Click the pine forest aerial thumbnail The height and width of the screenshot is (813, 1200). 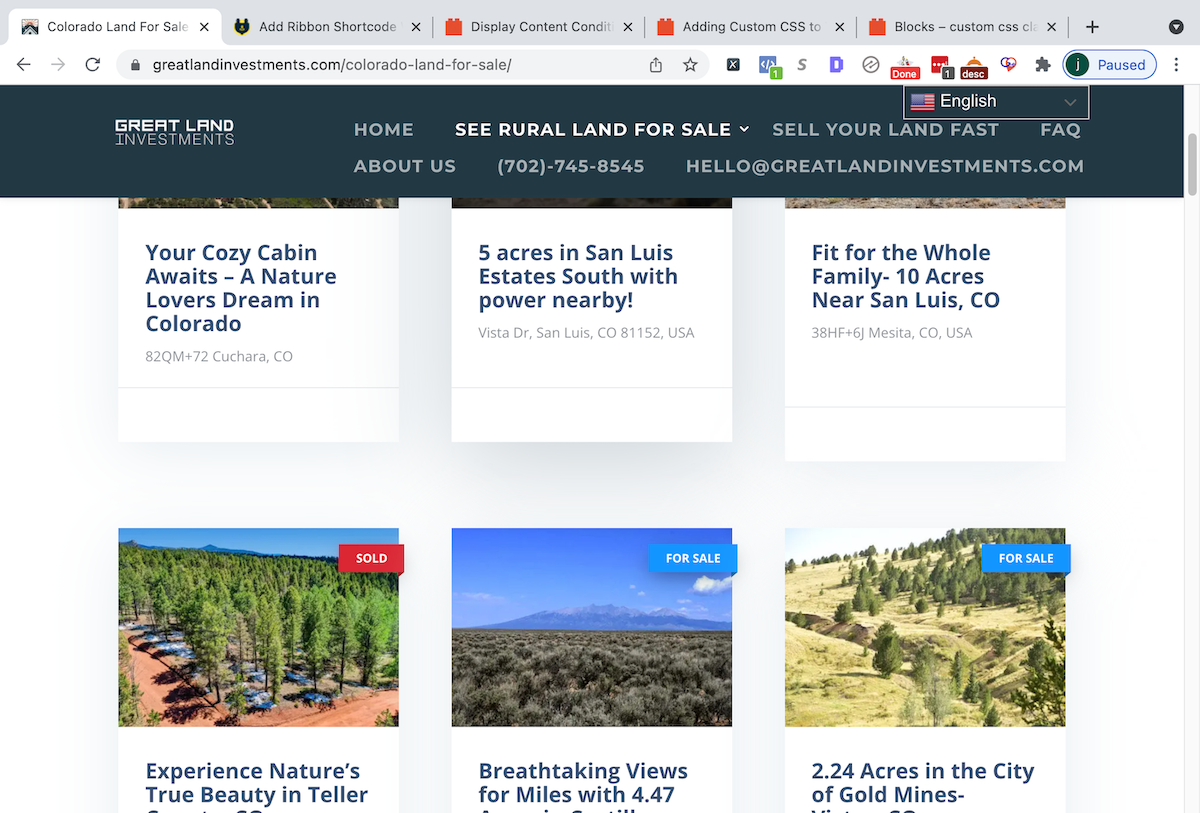point(258,627)
